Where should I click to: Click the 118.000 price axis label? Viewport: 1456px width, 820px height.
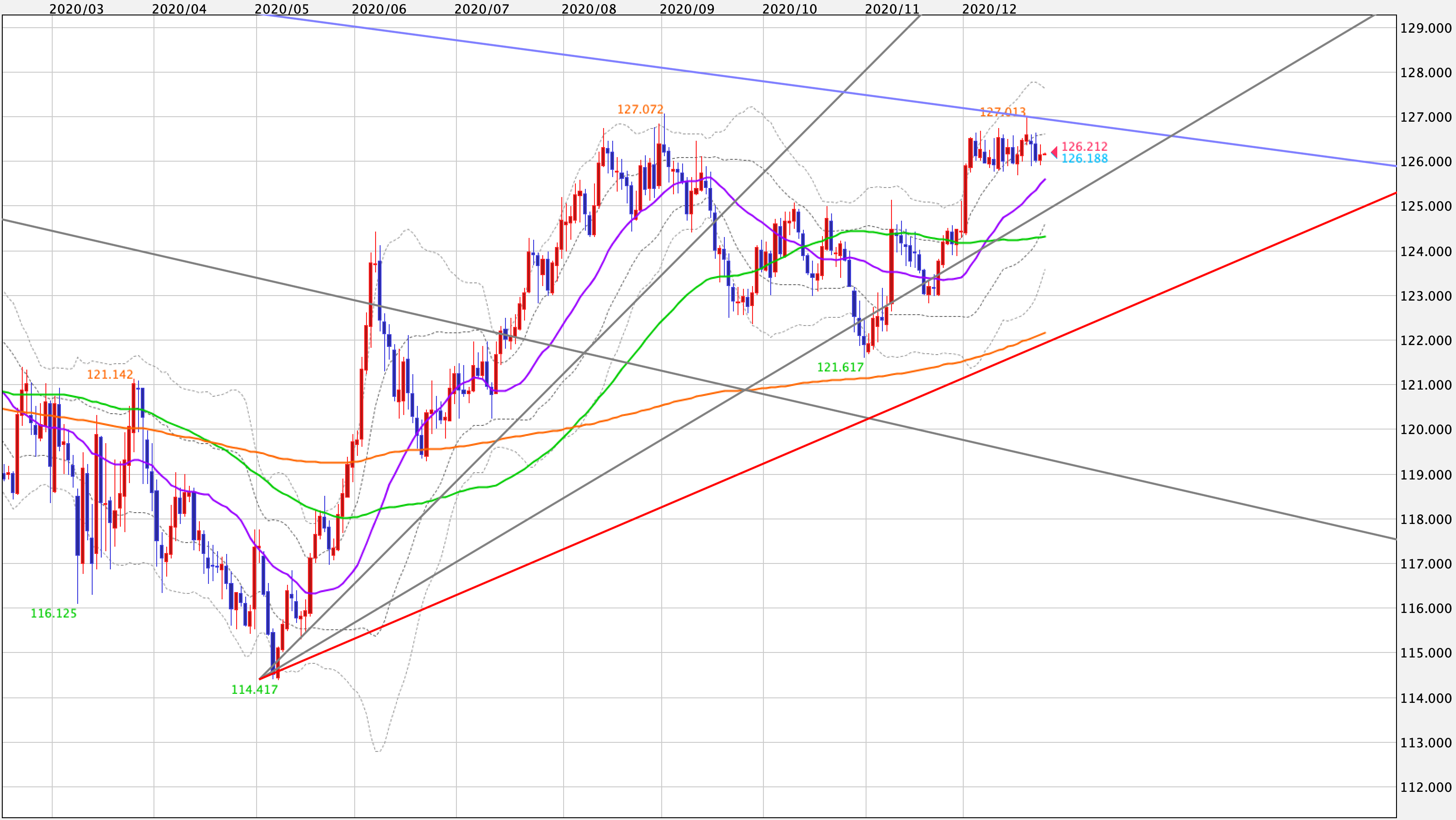pyautogui.click(x=1426, y=520)
